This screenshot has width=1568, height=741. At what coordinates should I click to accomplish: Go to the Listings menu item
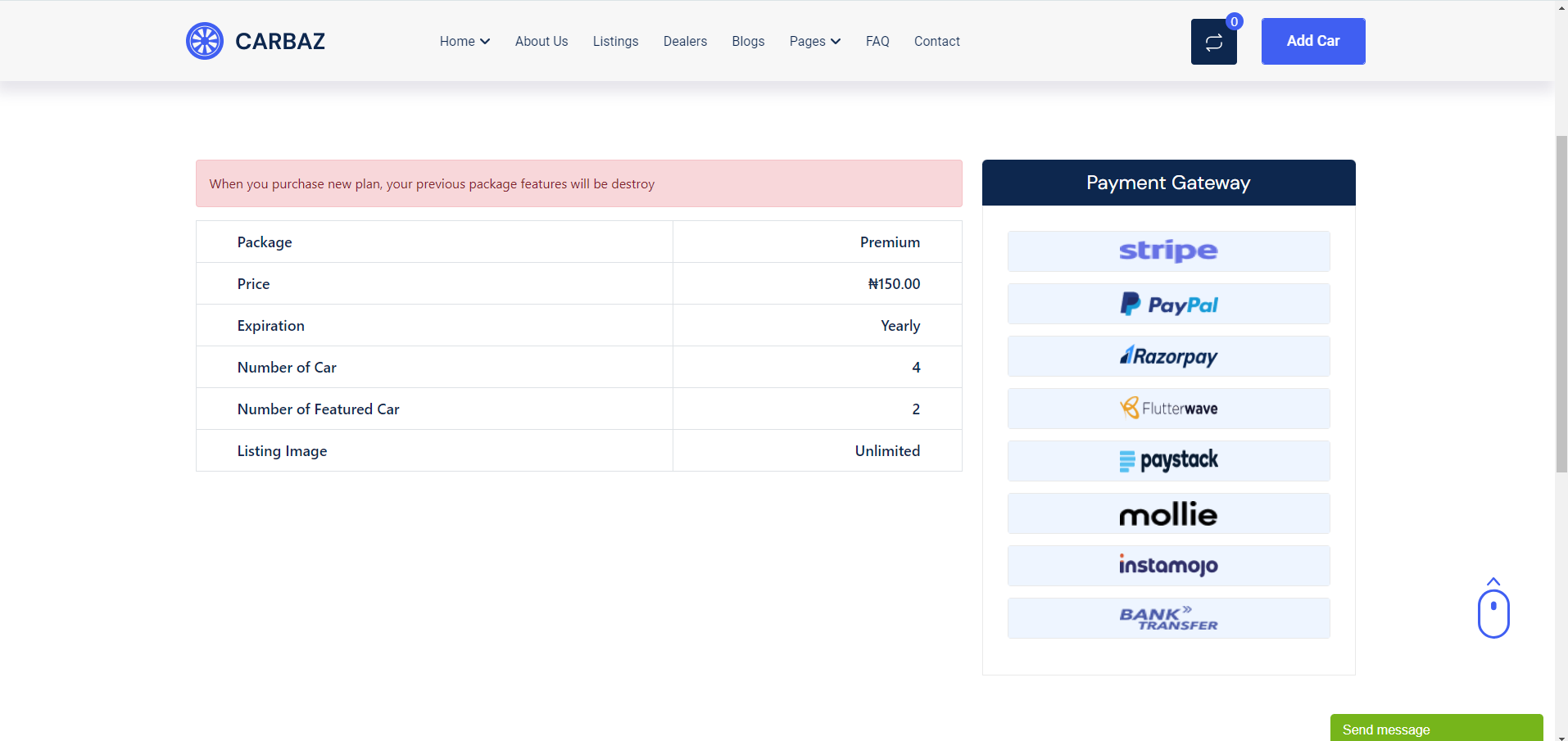pyautogui.click(x=615, y=41)
